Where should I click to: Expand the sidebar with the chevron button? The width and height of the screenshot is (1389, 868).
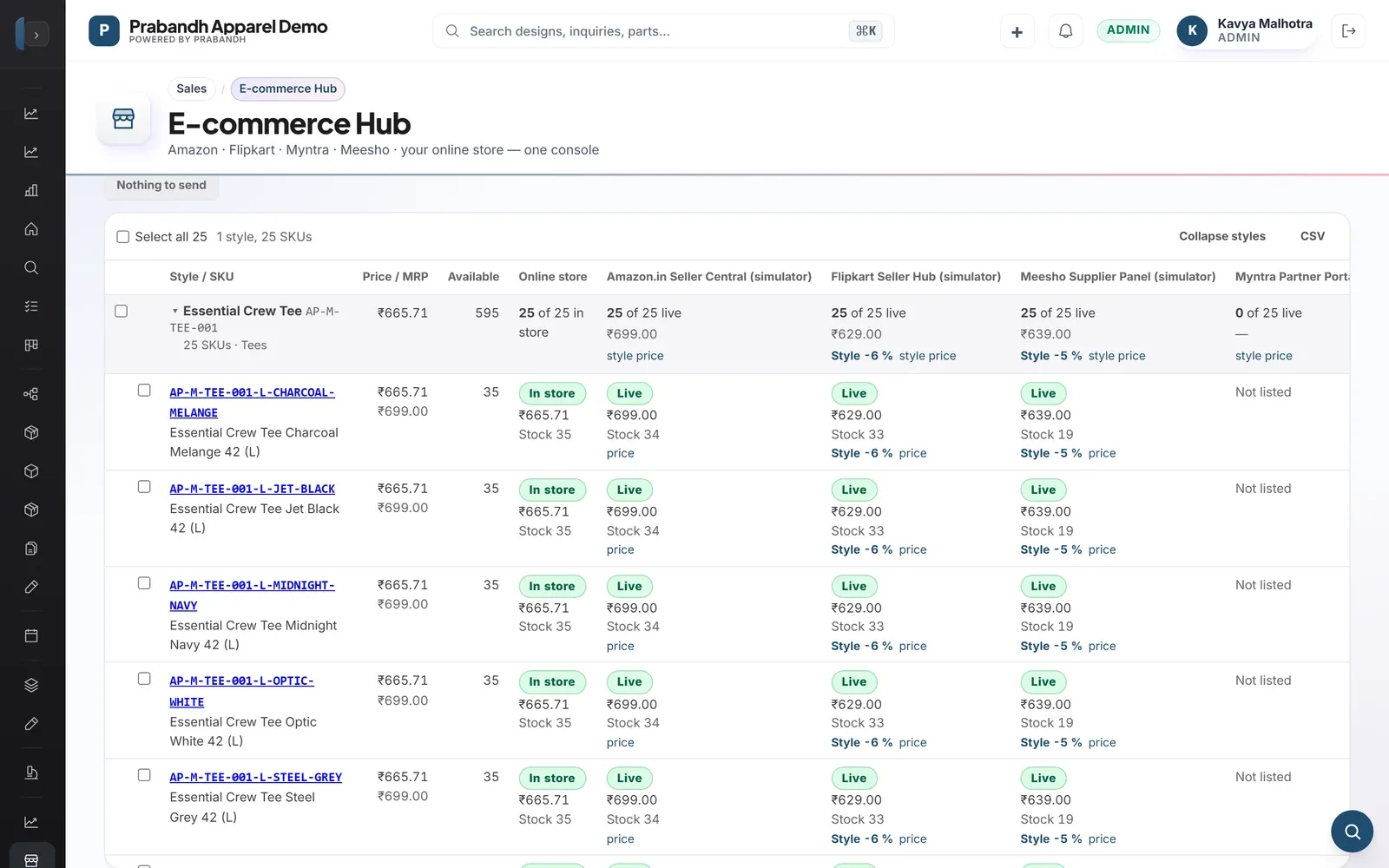36,35
